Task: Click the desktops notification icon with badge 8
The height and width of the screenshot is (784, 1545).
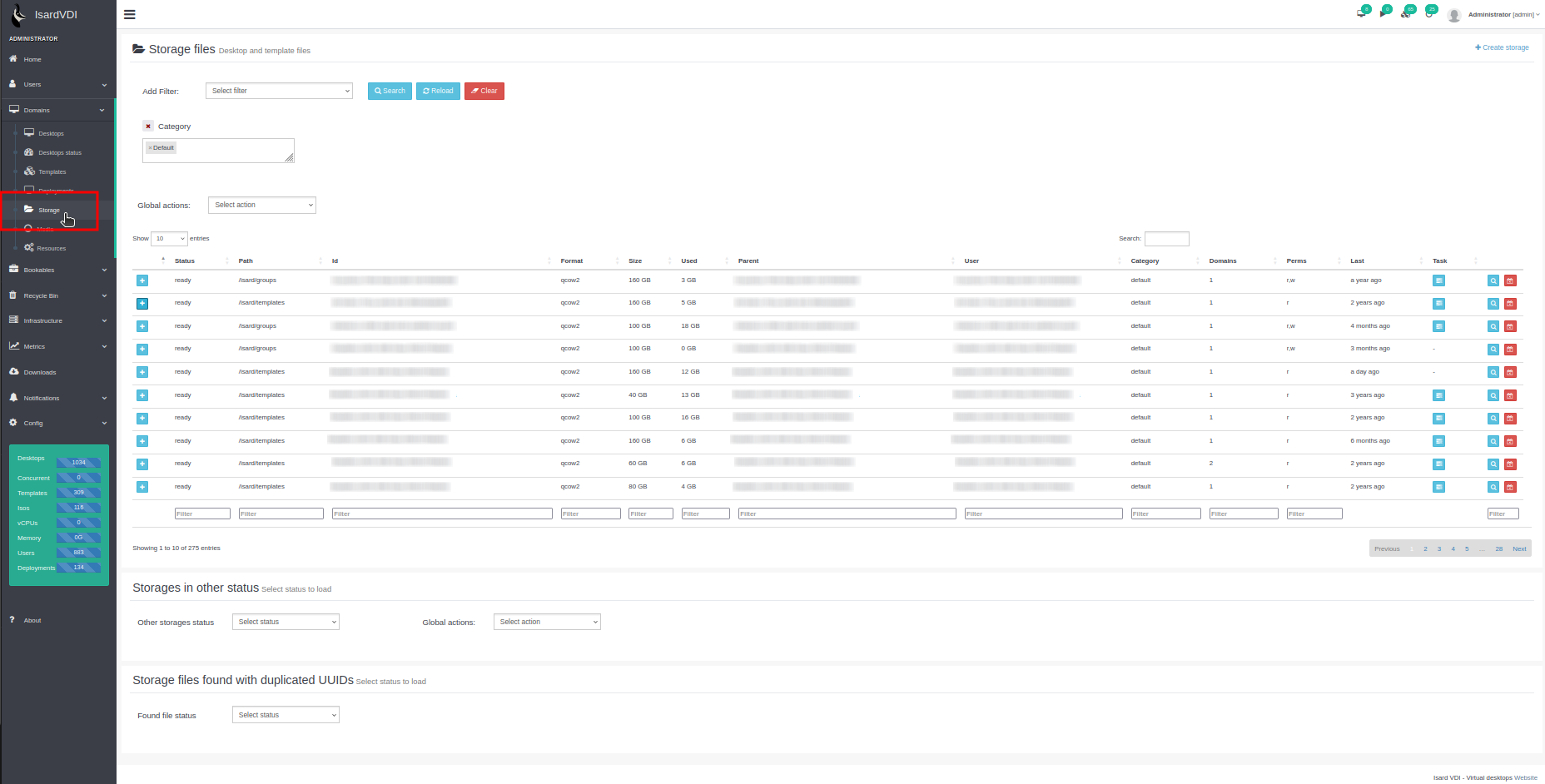Action: point(1362,12)
